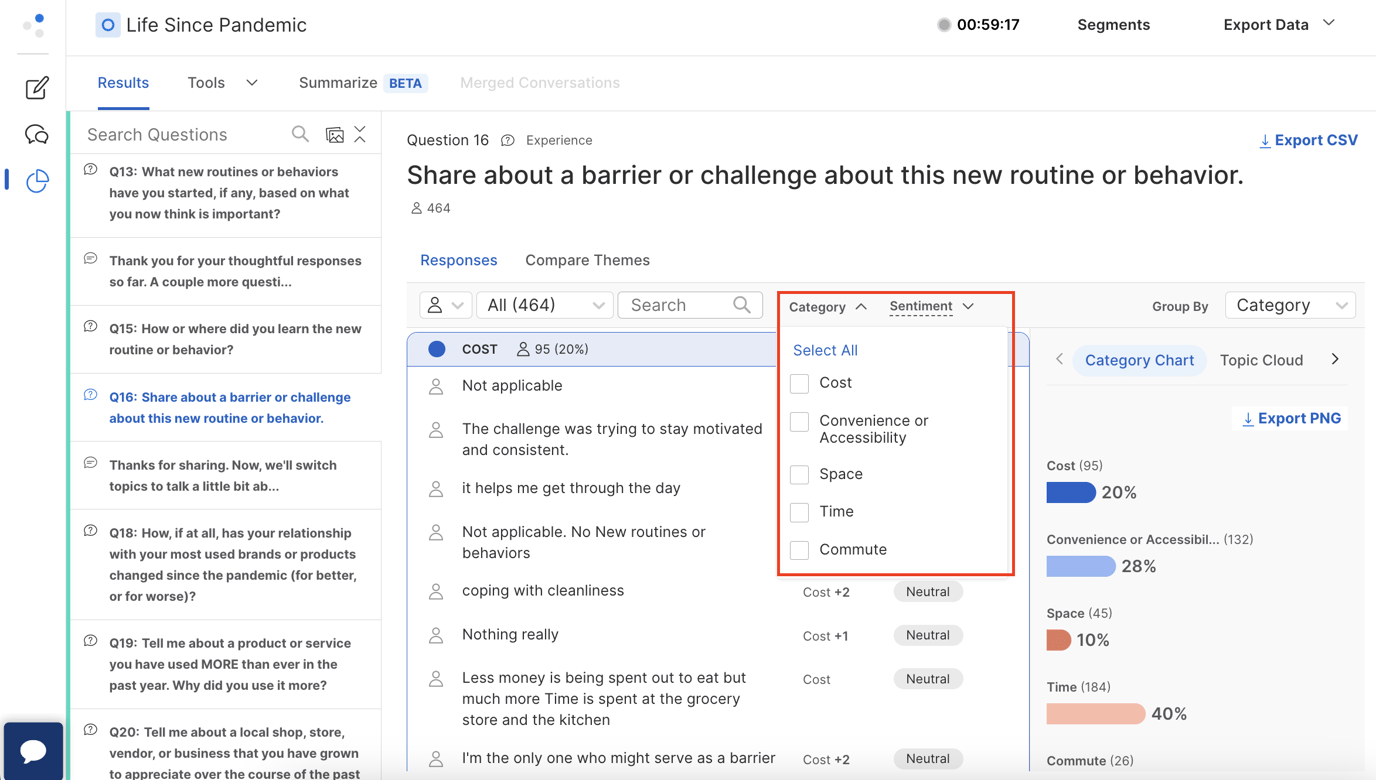Click the Export CSV link
Image resolution: width=1376 pixels, height=780 pixels.
1308,140
